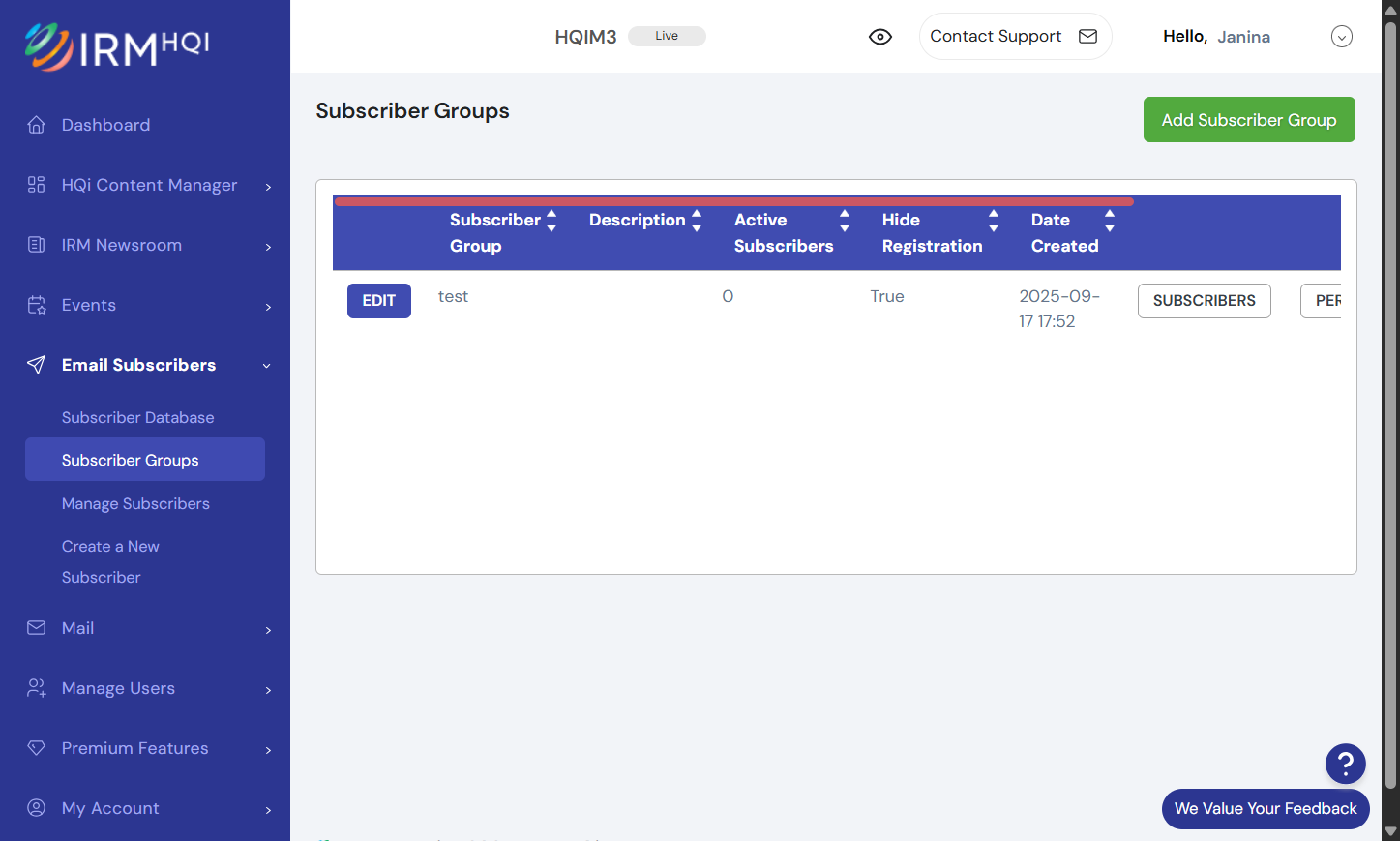Sort by Description column arrows
Screen dimensions: 1400x841
697,221
